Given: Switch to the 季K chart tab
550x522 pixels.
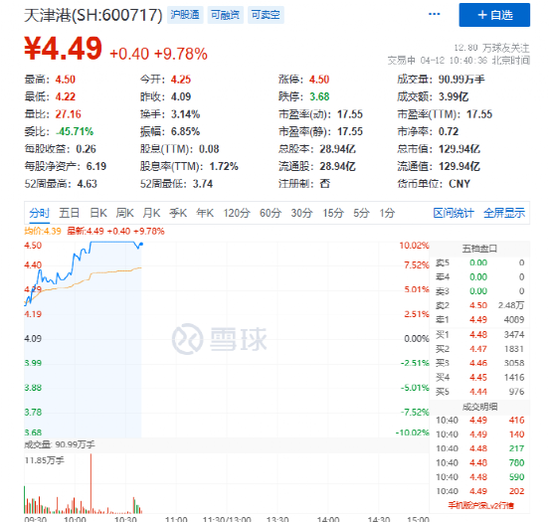Looking at the screenshot, I should [178, 213].
